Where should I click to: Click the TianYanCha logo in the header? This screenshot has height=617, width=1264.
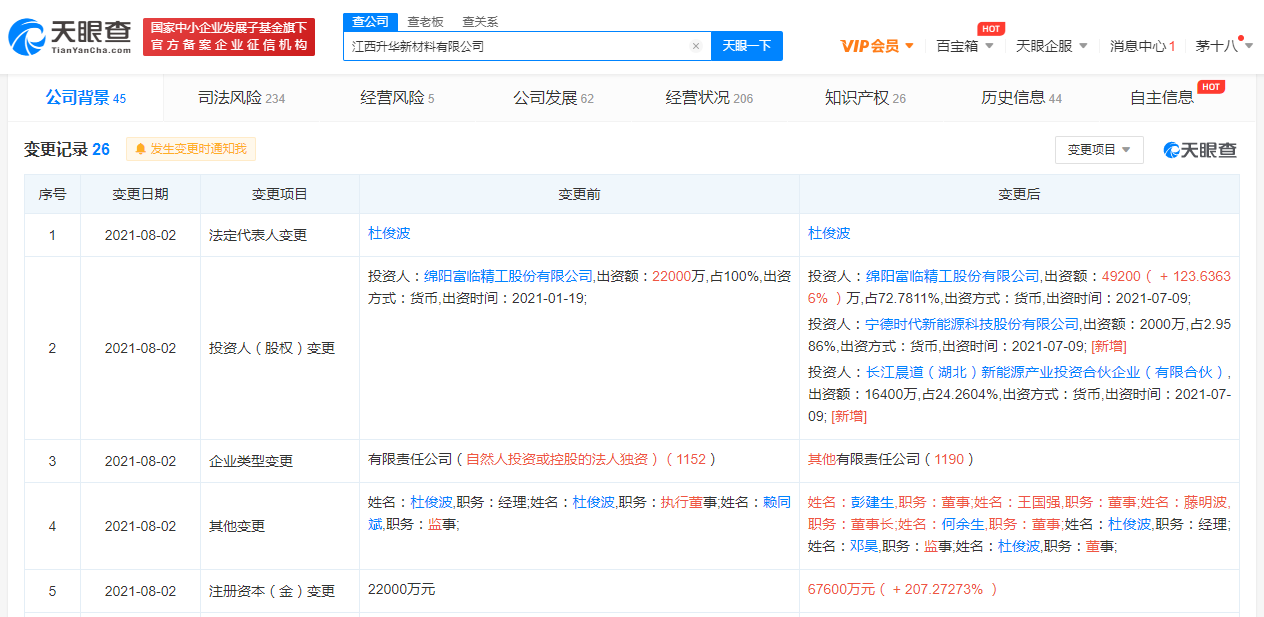[x=69, y=37]
